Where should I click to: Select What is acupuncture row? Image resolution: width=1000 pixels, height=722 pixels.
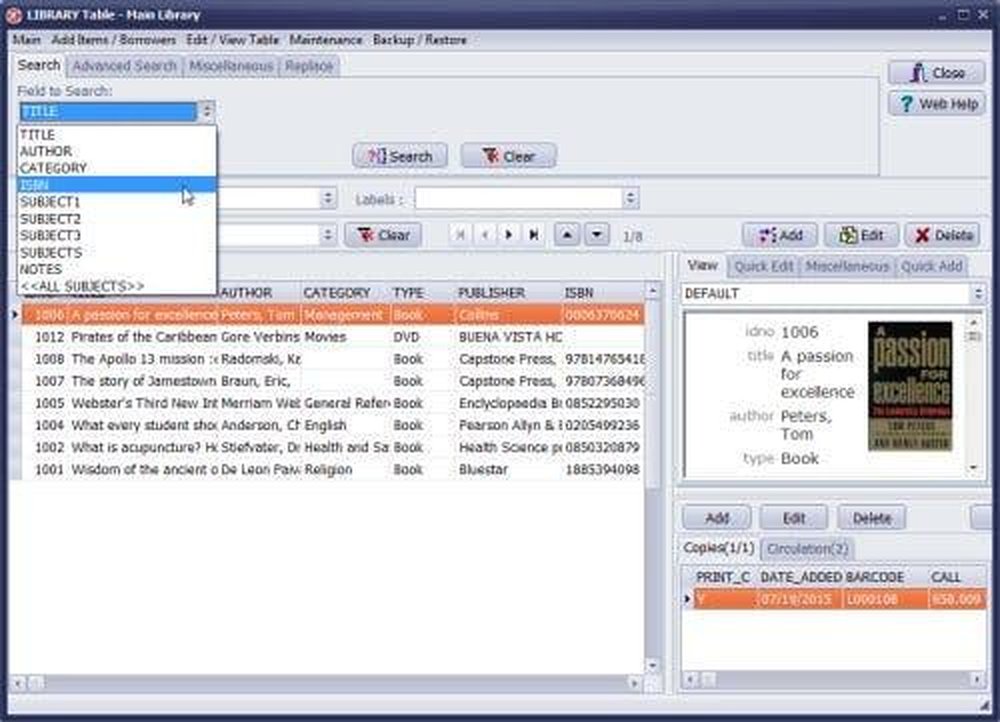(334, 448)
